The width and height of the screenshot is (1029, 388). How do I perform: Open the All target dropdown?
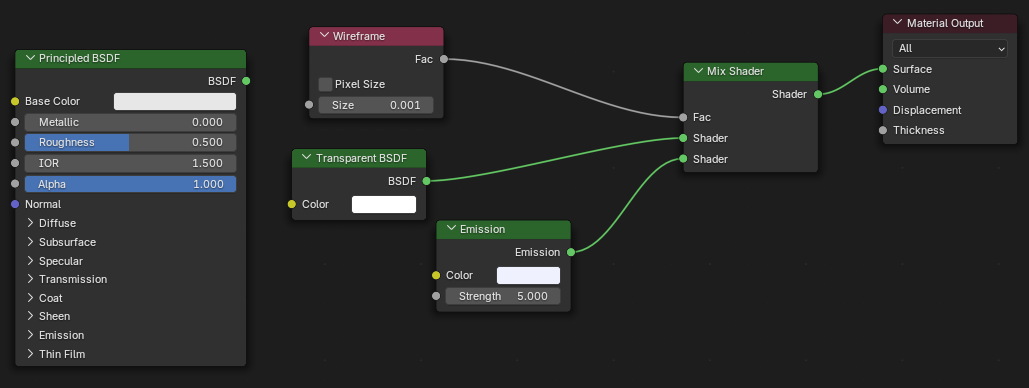tap(950, 49)
